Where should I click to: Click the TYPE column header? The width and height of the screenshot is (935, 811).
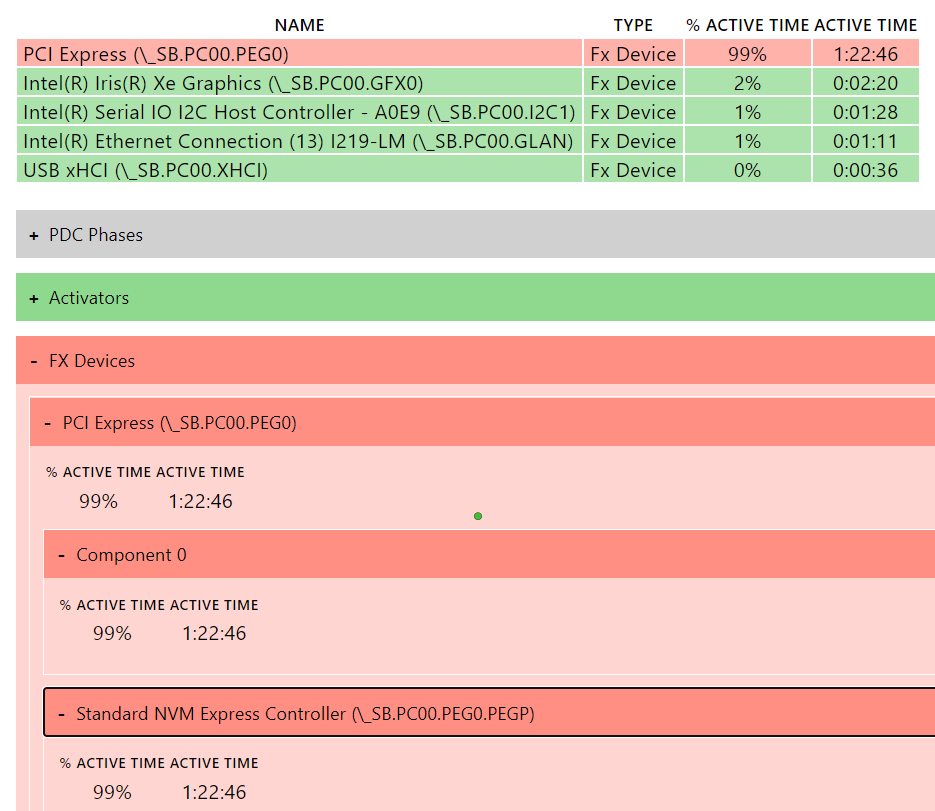pos(633,25)
